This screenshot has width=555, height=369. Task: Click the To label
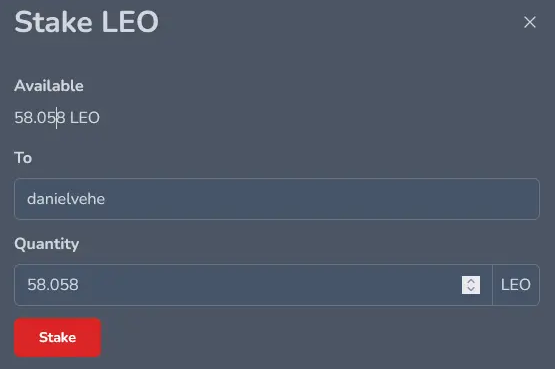pos(23,158)
